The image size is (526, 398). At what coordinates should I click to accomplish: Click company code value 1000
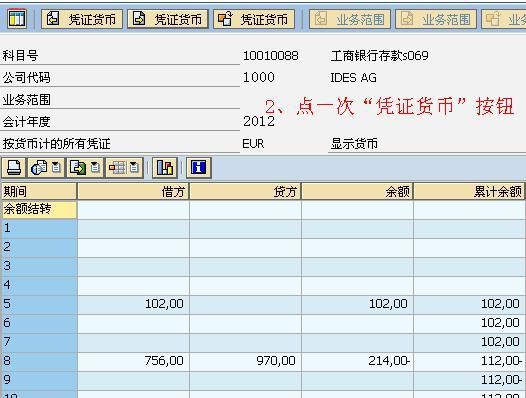[258, 78]
